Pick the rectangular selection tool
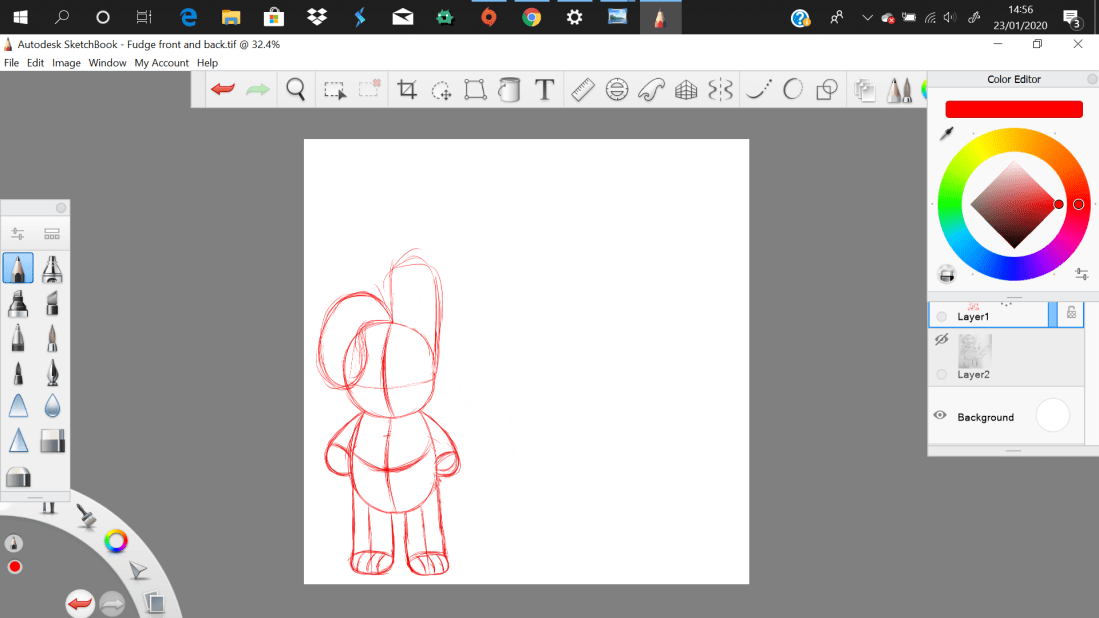Screen dimensions: 1099x618 click(x=334, y=90)
